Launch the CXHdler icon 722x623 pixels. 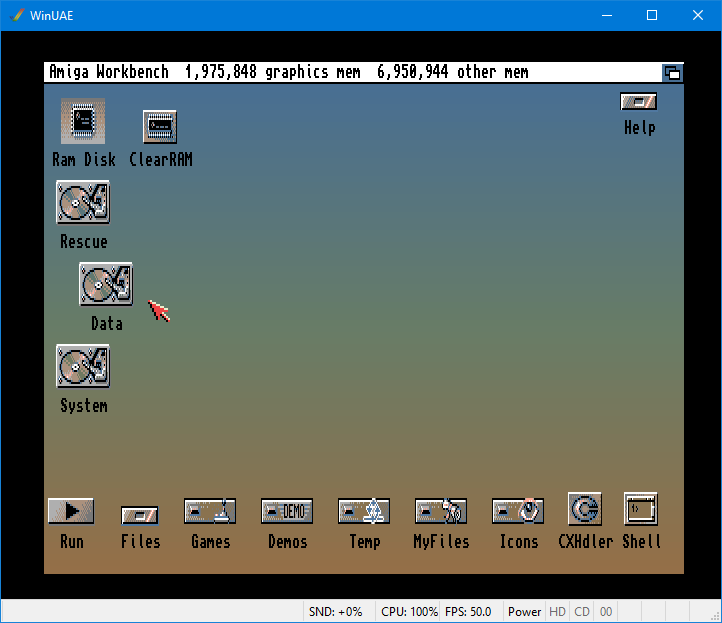584,509
